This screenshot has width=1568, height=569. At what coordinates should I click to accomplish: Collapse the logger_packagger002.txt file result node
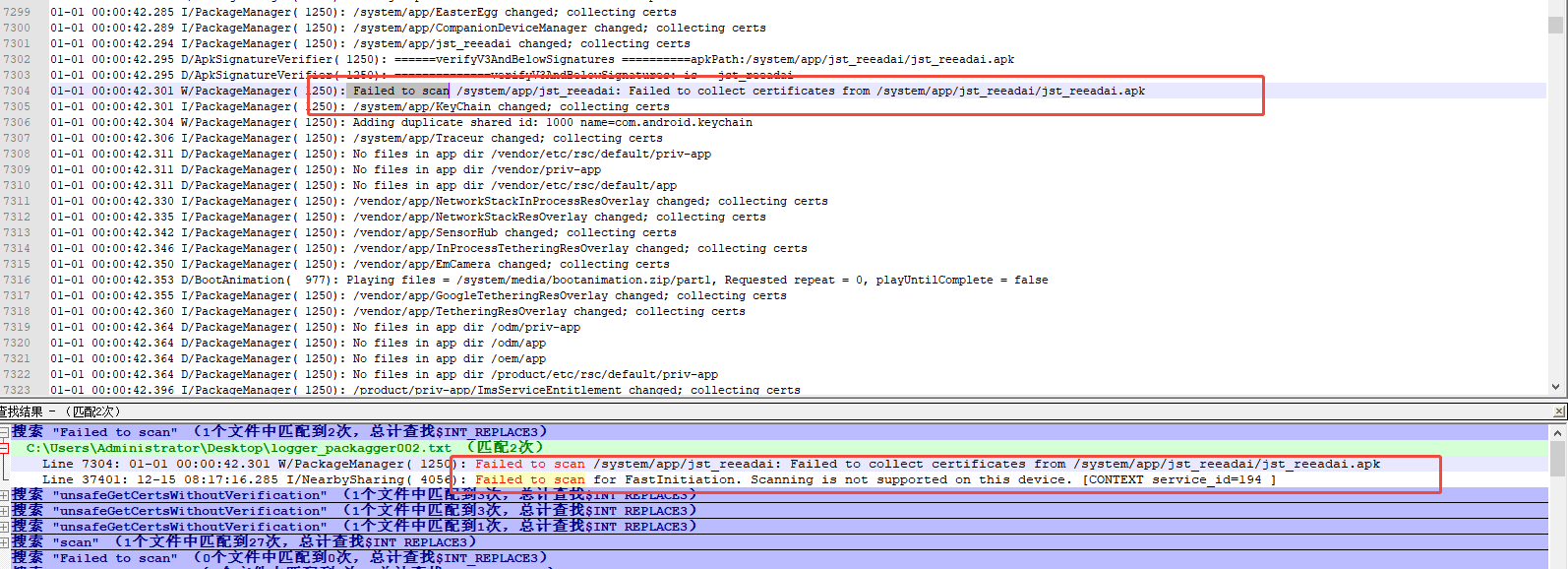pos(4,448)
